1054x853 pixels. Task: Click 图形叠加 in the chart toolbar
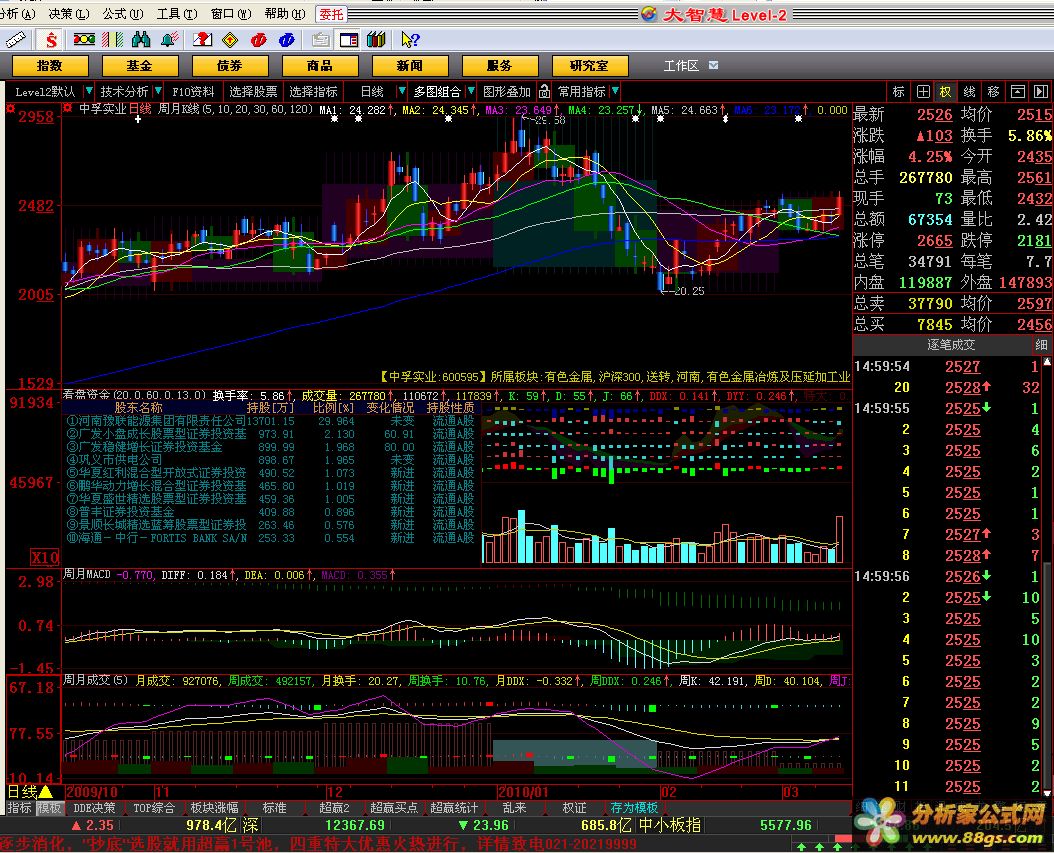[x=507, y=91]
